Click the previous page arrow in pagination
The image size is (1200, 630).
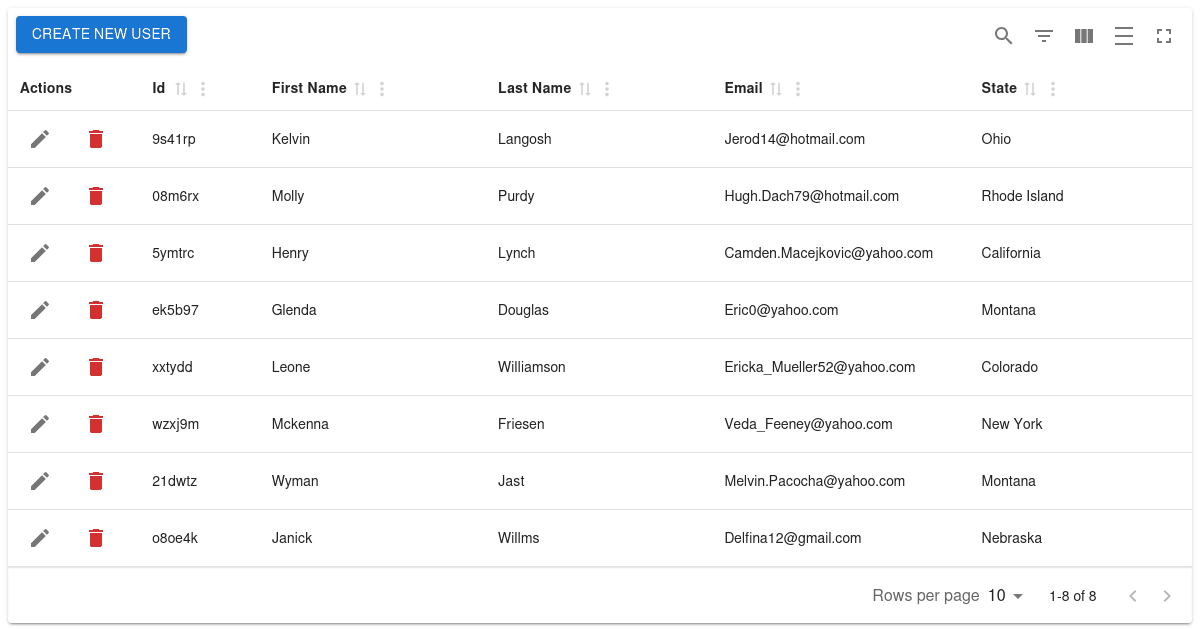click(1132, 595)
